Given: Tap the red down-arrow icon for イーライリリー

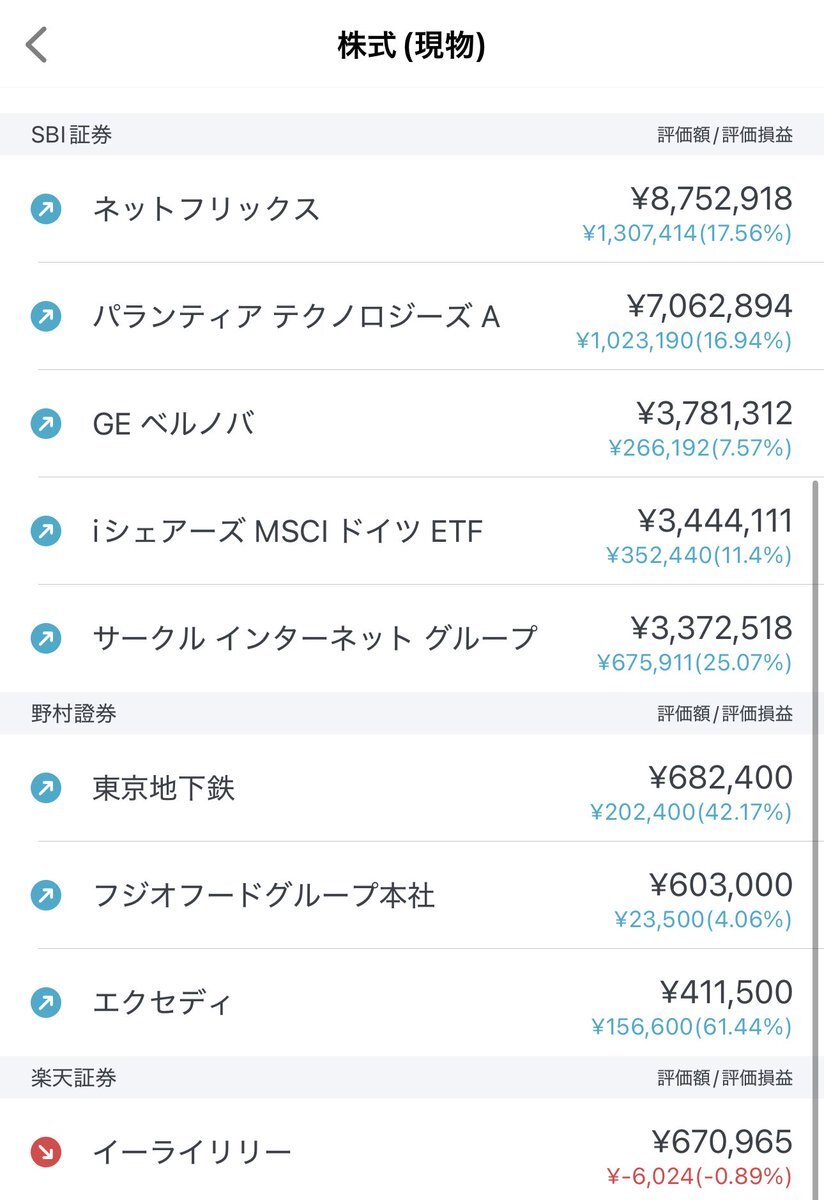Looking at the screenshot, I should click(x=46, y=1153).
